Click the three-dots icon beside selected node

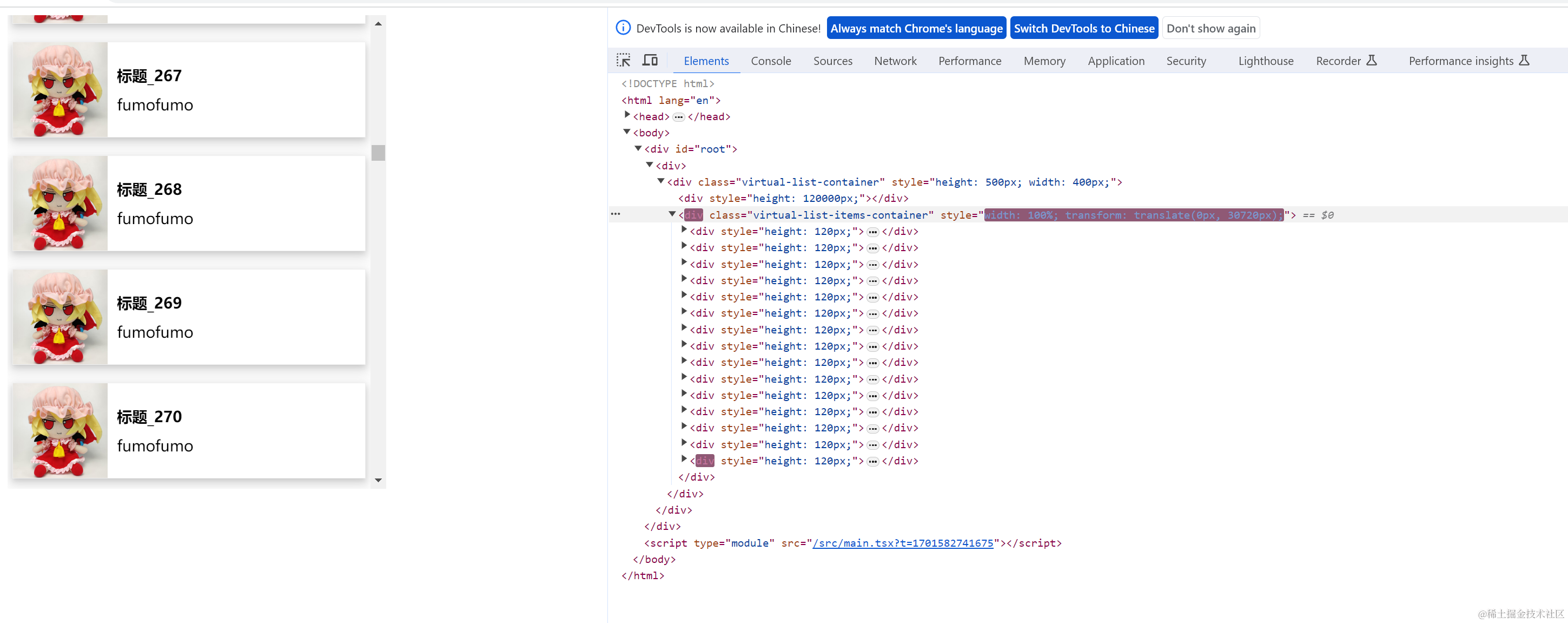[616, 214]
